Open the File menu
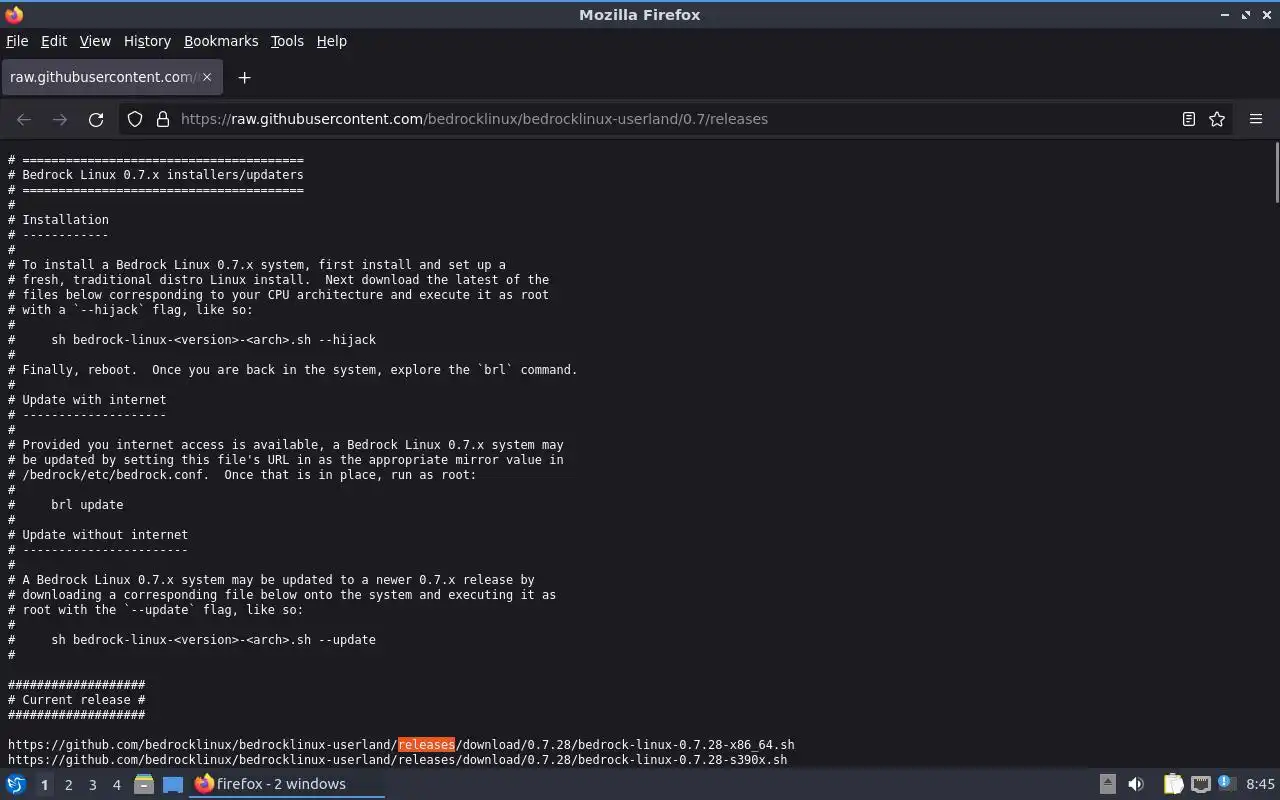 tap(17, 41)
